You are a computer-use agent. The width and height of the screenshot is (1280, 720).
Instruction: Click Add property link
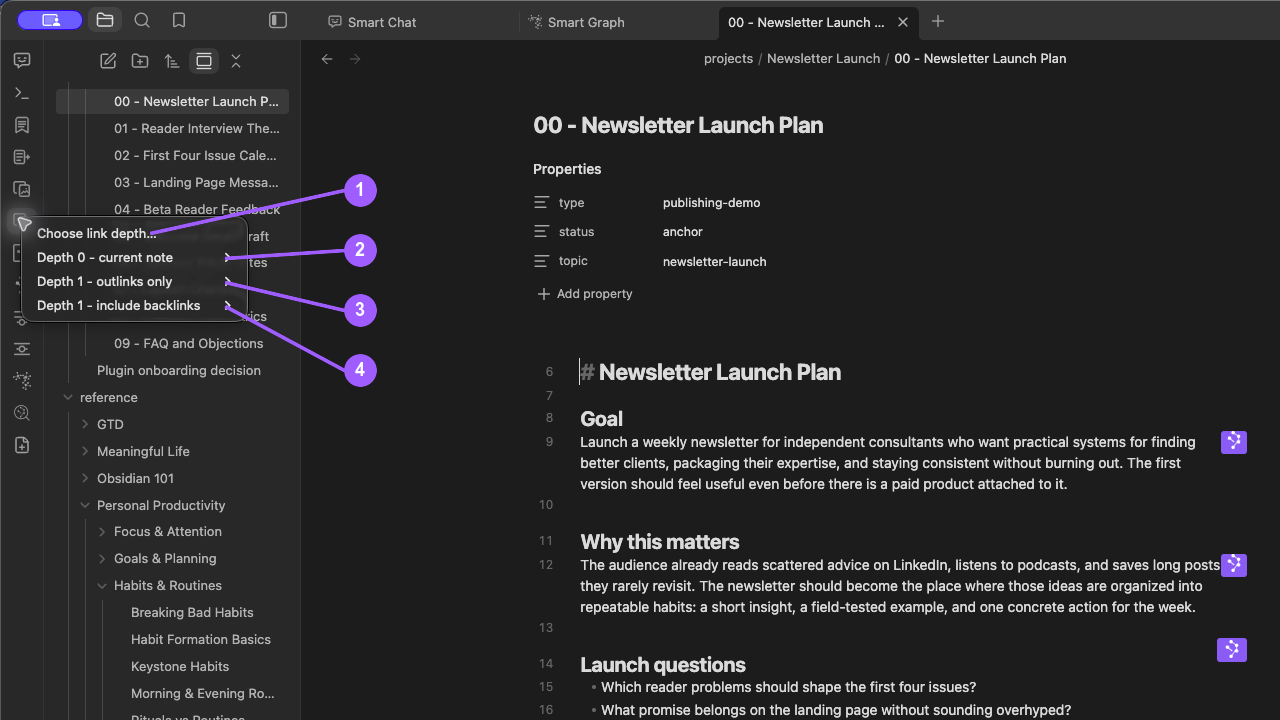point(585,294)
